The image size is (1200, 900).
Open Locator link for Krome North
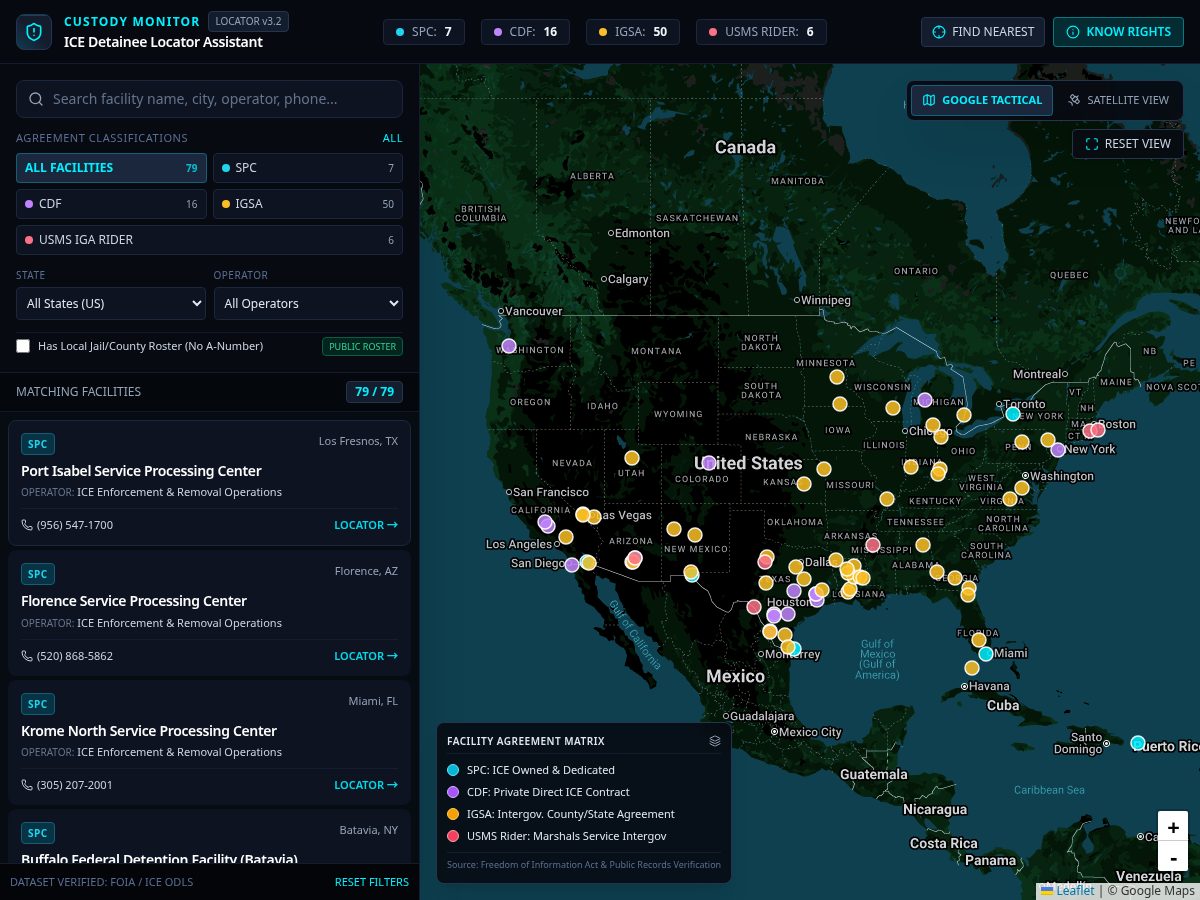[x=366, y=785]
